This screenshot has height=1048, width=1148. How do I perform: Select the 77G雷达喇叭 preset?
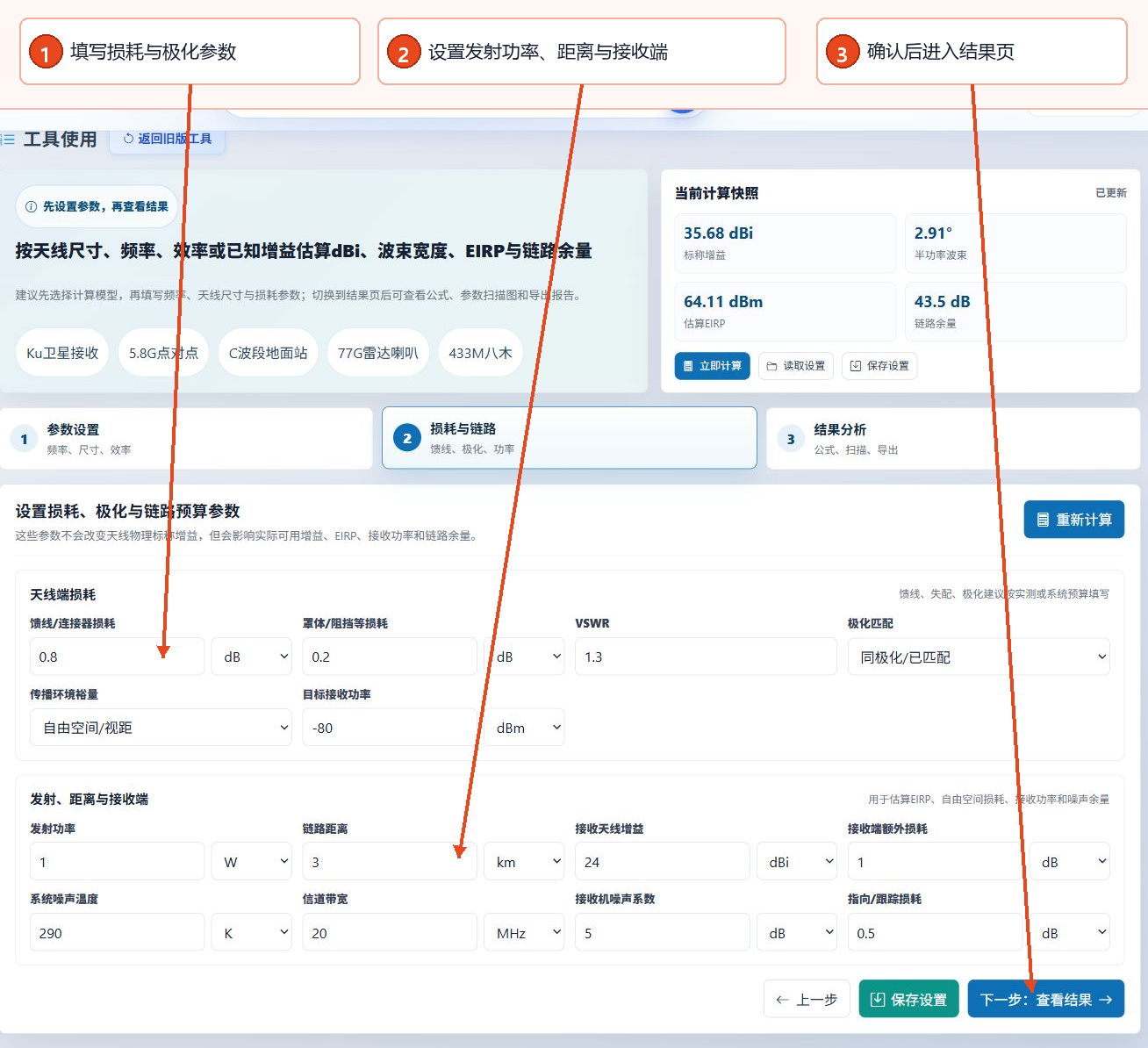377,353
